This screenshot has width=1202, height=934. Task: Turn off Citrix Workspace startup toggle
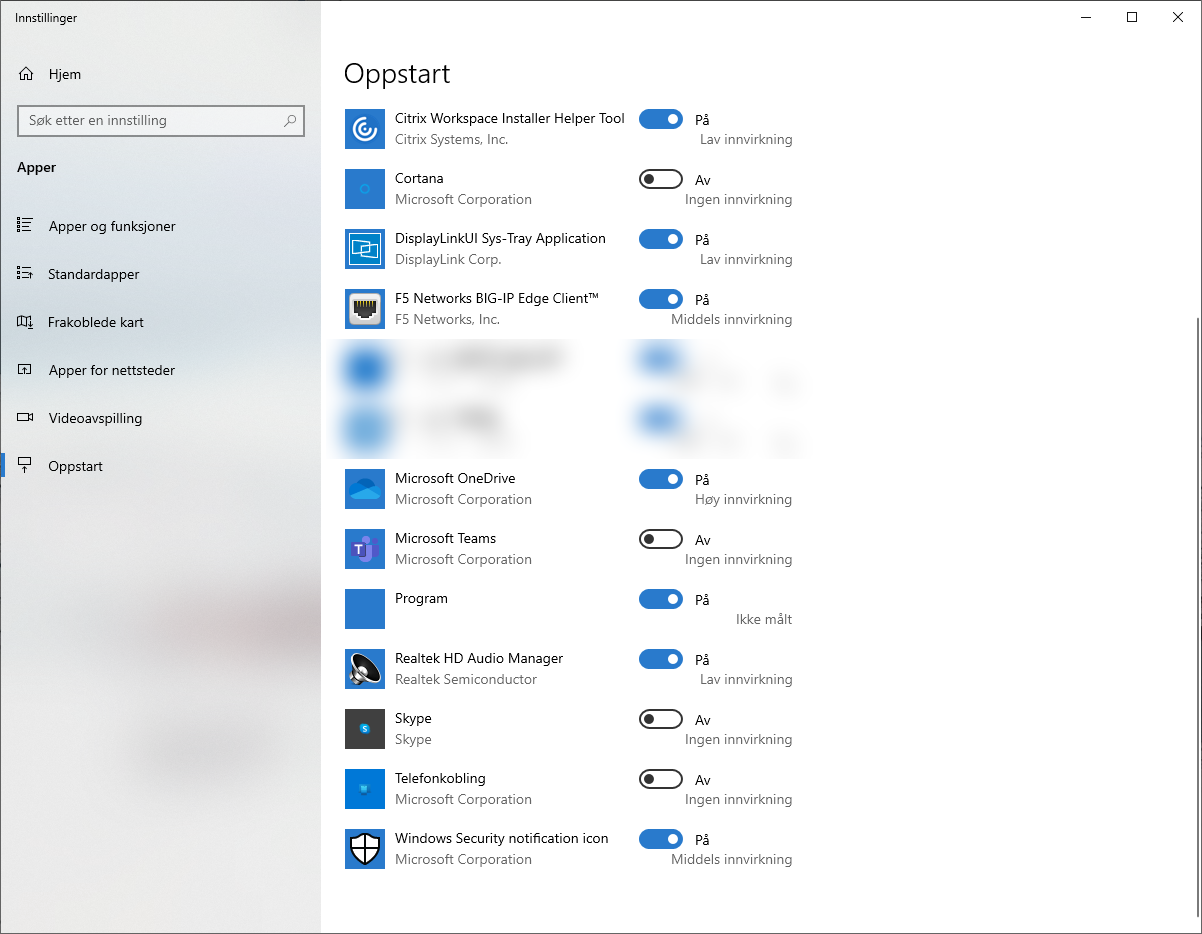click(x=661, y=119)
